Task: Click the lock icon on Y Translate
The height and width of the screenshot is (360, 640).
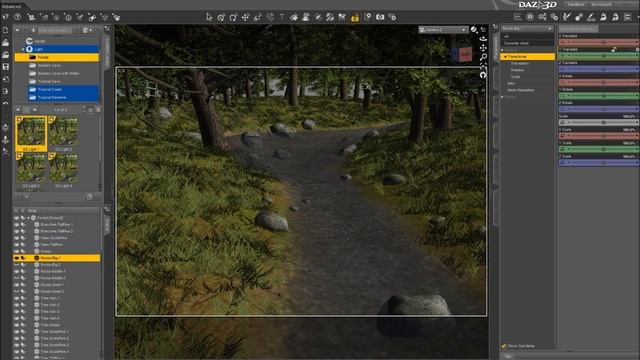Action: (614, 49)
